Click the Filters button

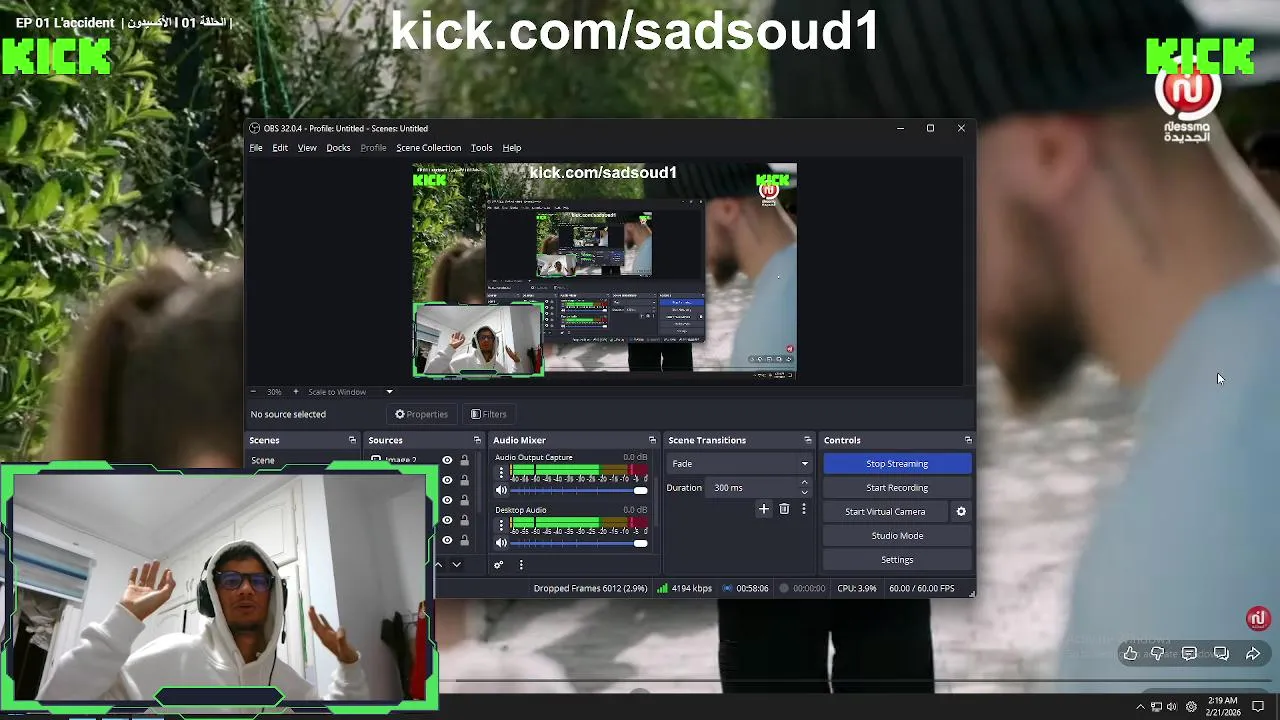(489, 414)
